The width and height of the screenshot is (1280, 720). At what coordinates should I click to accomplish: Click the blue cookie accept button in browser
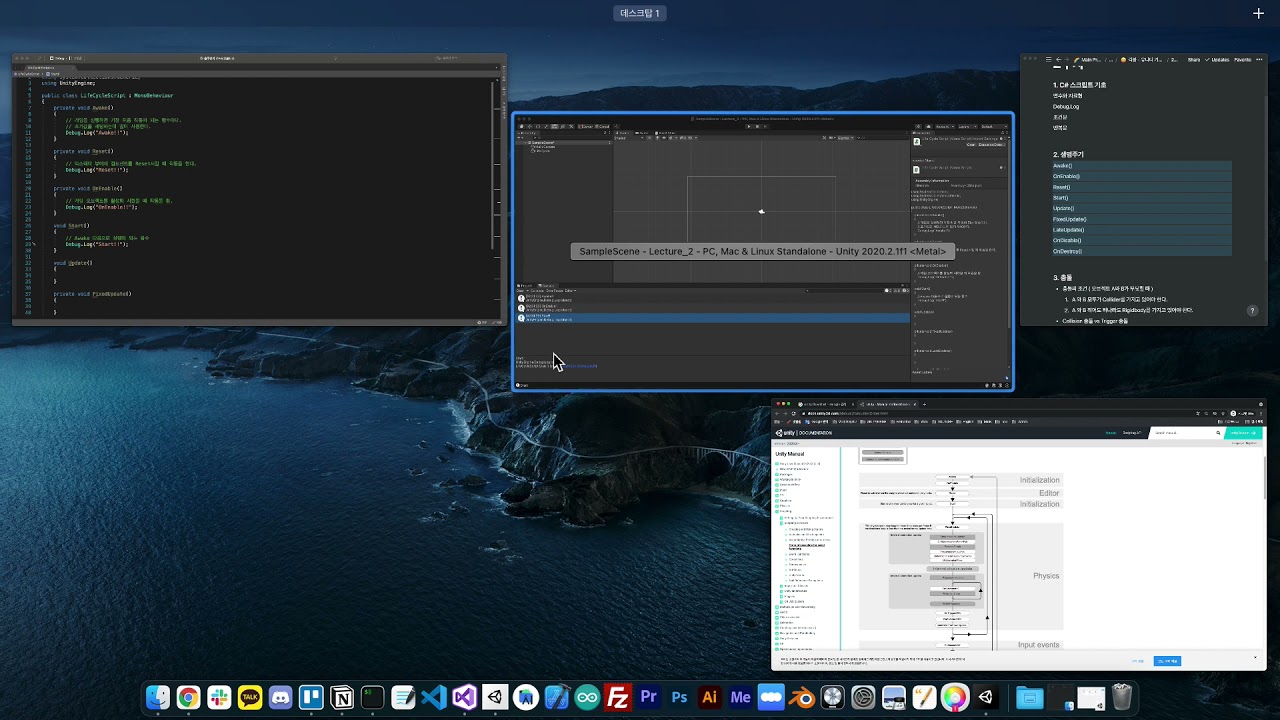1167,661
